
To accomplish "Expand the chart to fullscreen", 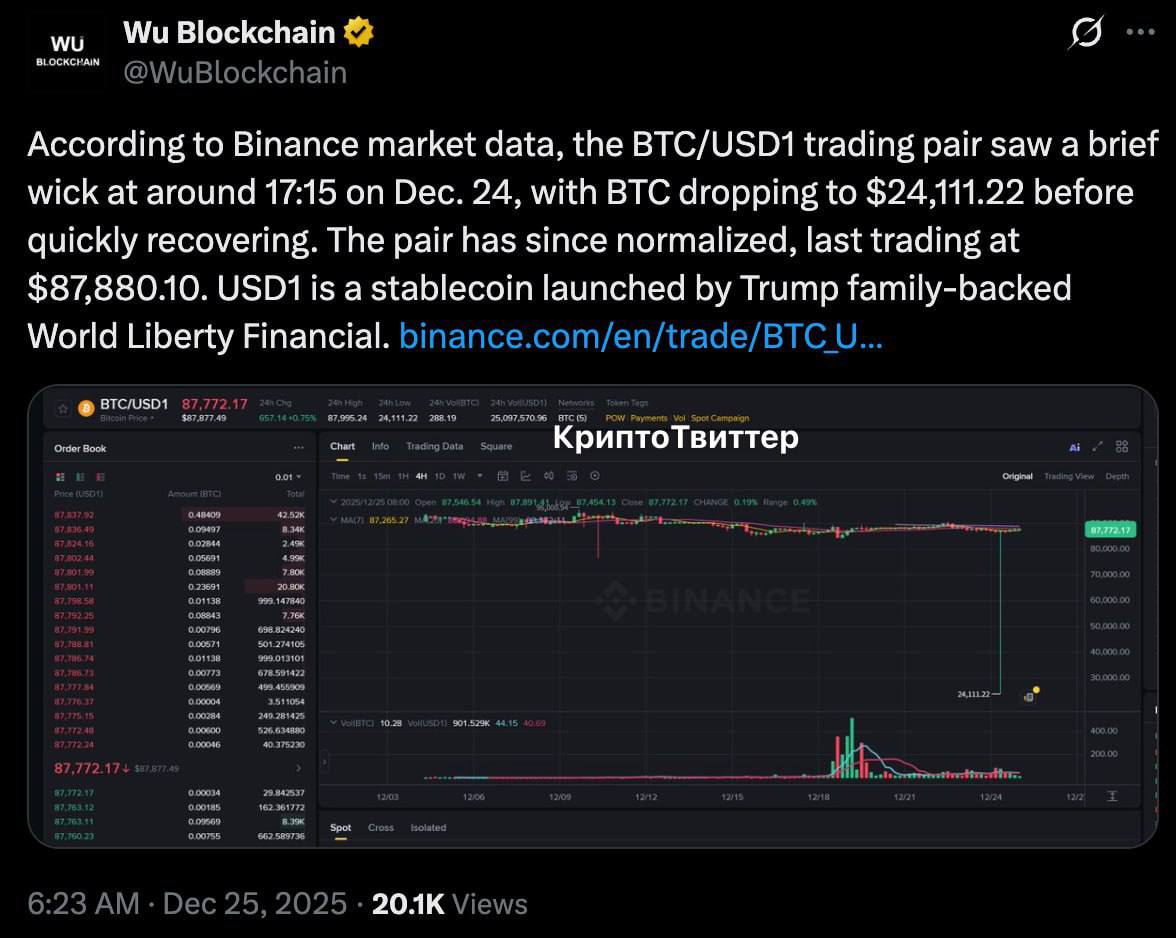I will [x=1098, y=447].
